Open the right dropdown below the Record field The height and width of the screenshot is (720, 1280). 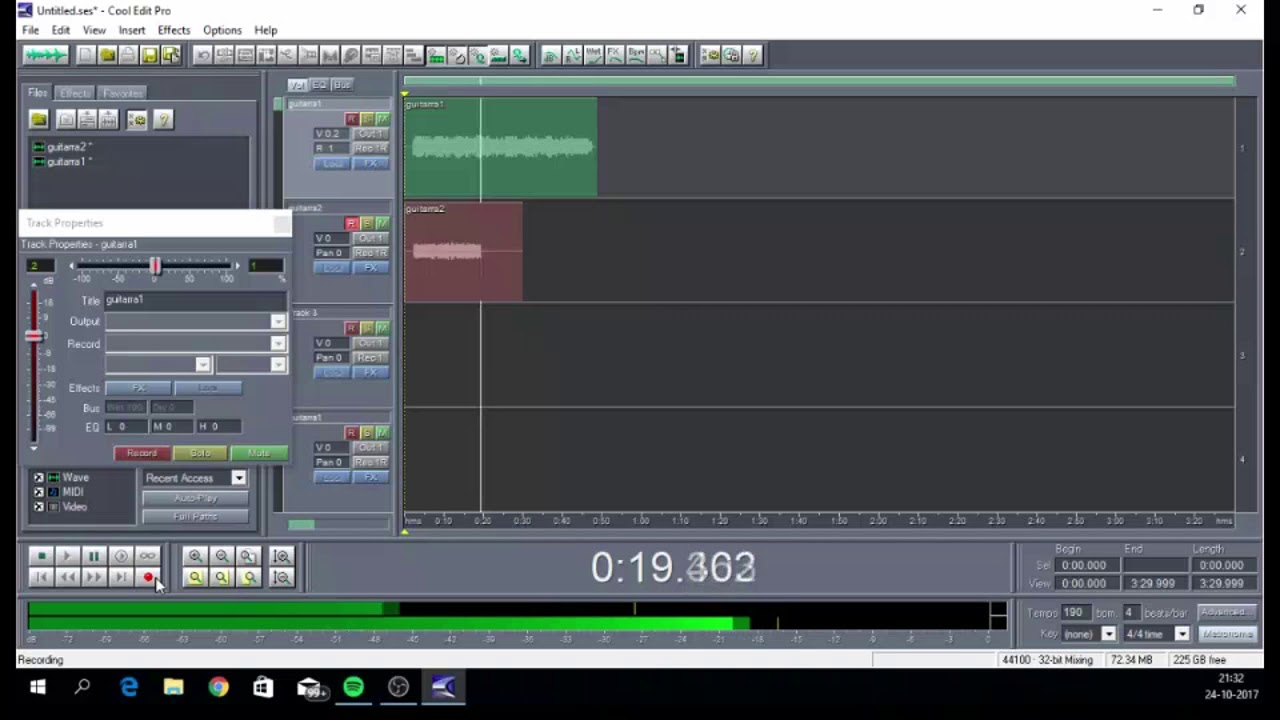278,365
